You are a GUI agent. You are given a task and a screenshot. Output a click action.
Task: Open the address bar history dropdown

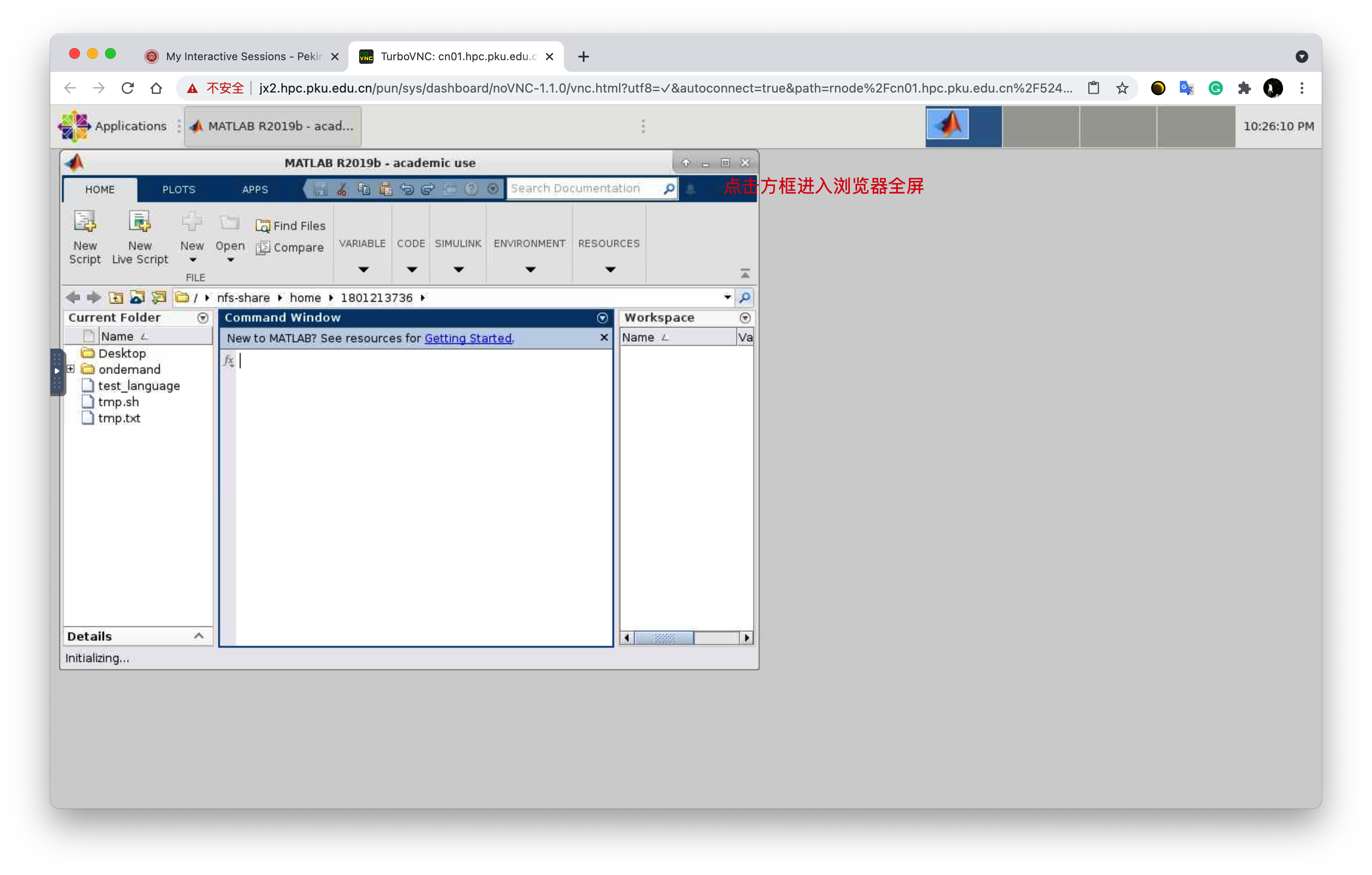[x=727, y=297]
